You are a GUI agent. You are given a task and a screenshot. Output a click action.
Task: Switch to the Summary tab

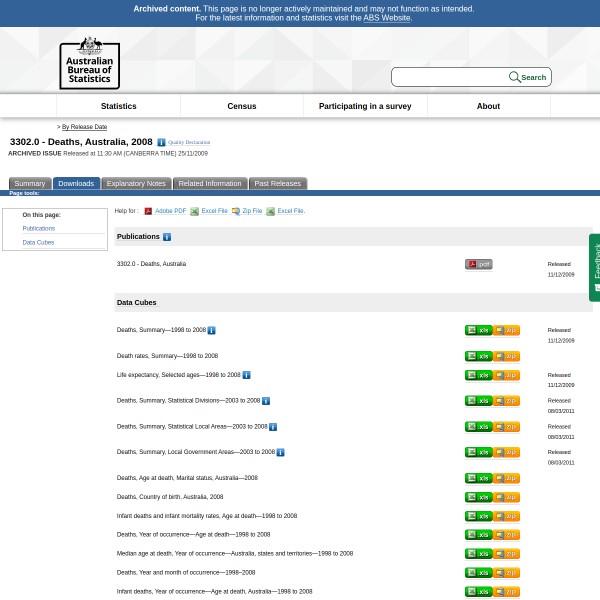click(29, 184)
